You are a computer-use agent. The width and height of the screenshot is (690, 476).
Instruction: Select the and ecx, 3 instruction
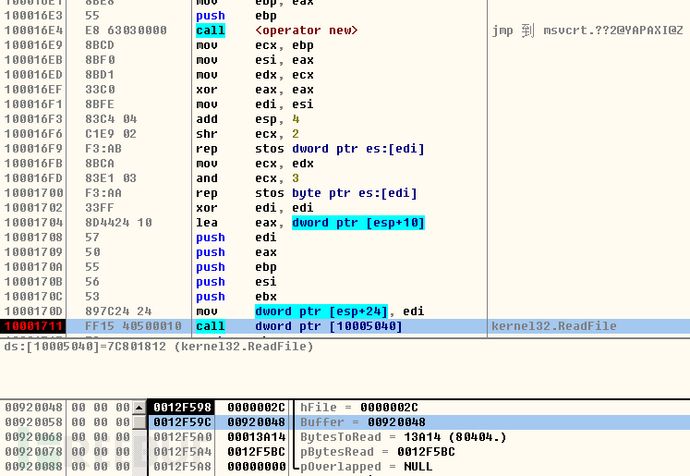(x=345, y=178)
